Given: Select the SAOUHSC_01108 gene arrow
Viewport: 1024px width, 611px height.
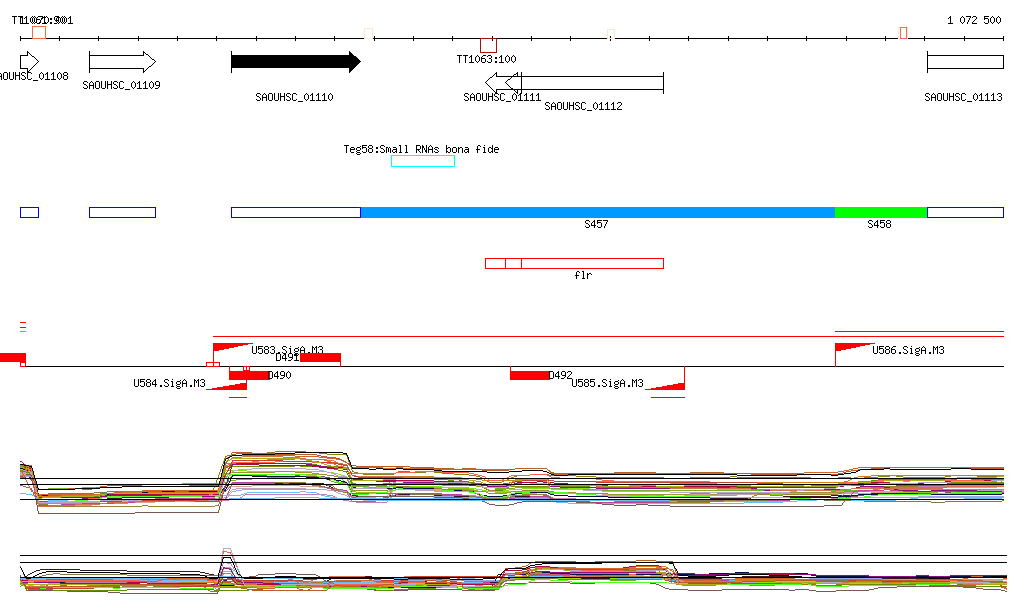Looking at the screenshot, I should (29, 62).
